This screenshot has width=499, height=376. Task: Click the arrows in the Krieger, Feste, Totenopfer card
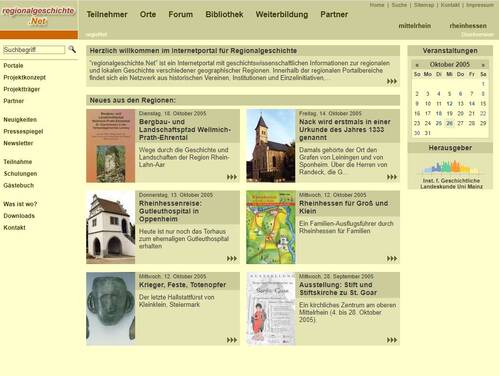coord(232,340)
